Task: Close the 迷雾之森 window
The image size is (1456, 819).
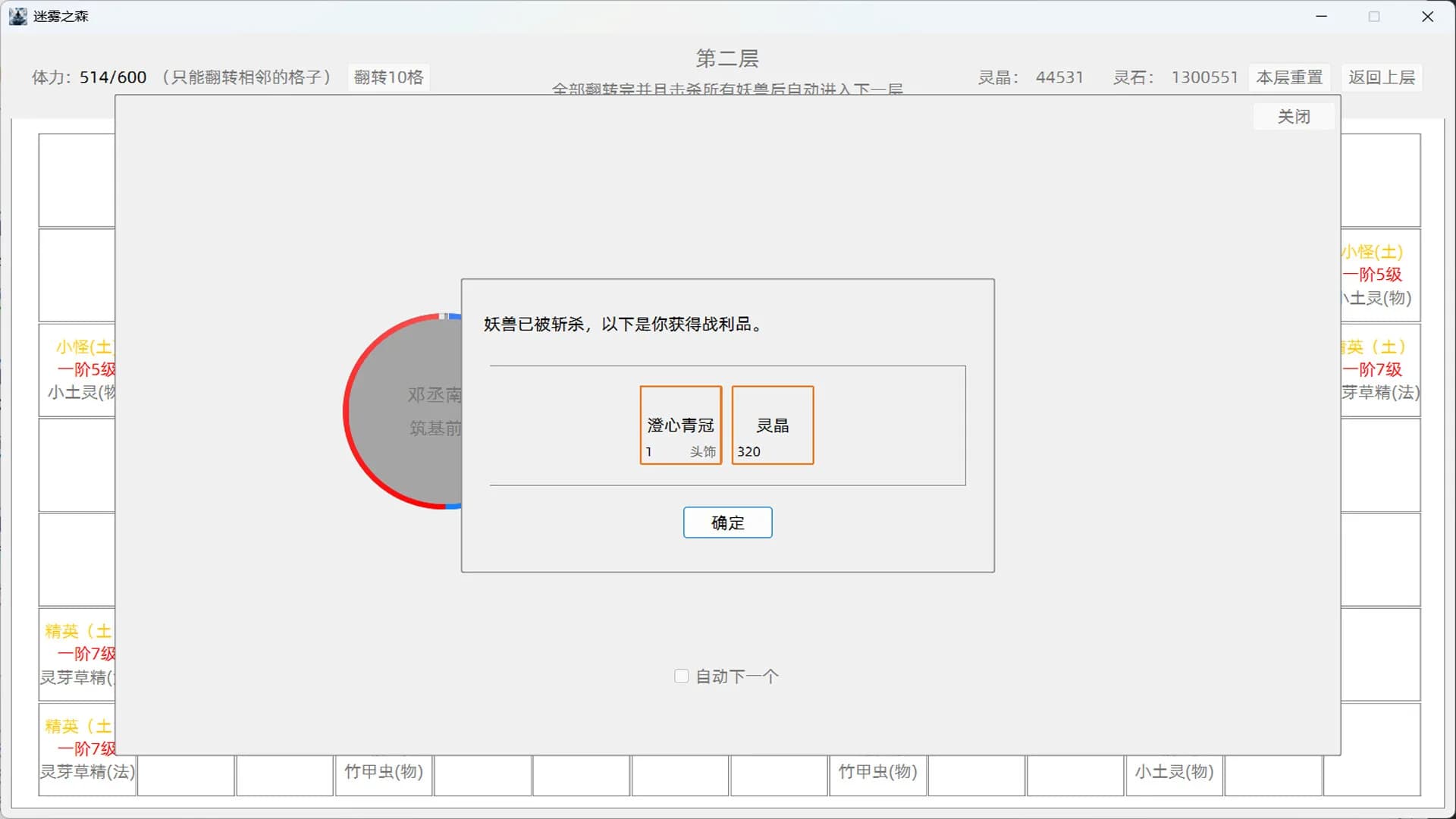Action: (1427, 16)
